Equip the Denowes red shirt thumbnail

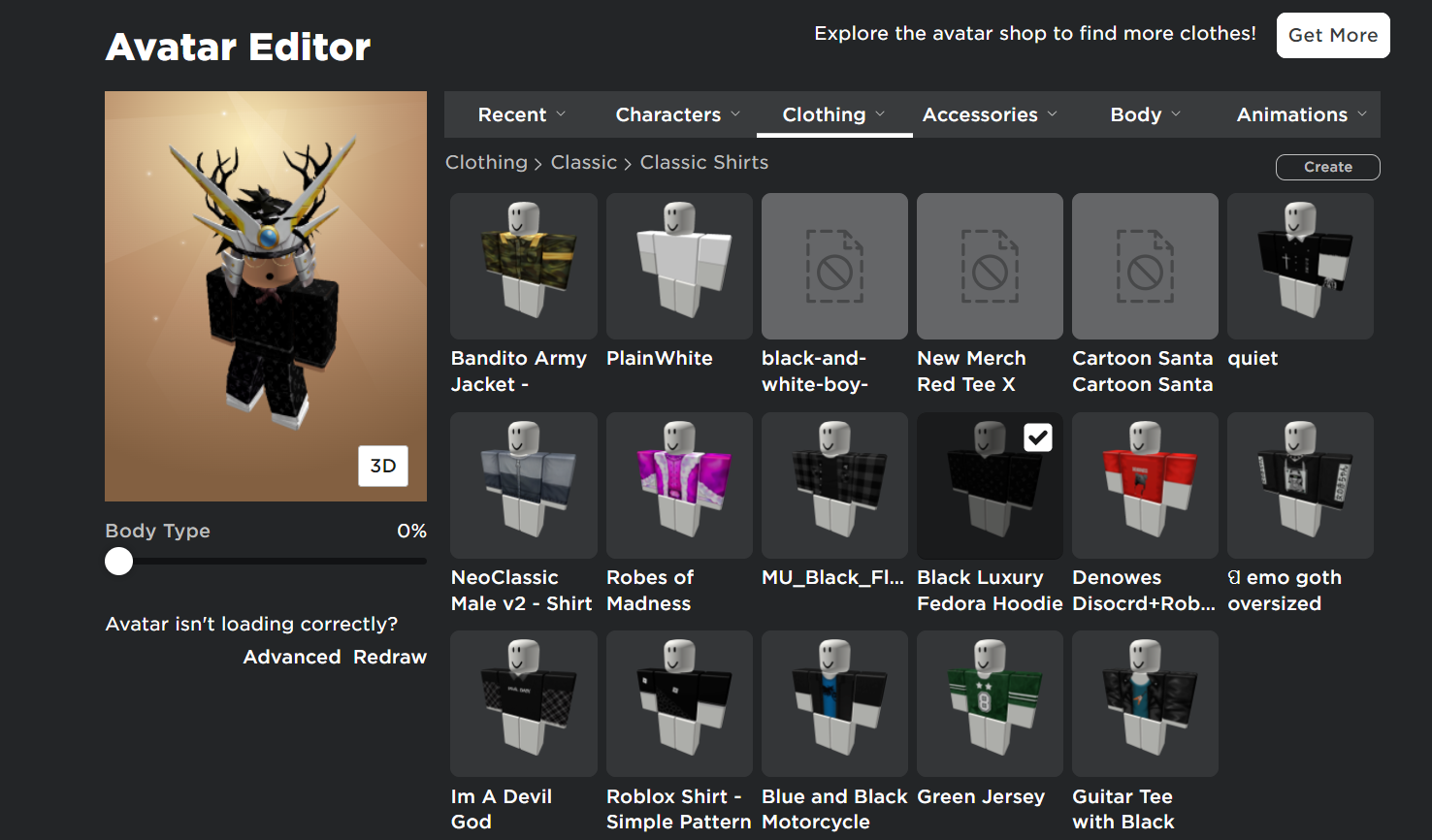[x=1145, y=485]
